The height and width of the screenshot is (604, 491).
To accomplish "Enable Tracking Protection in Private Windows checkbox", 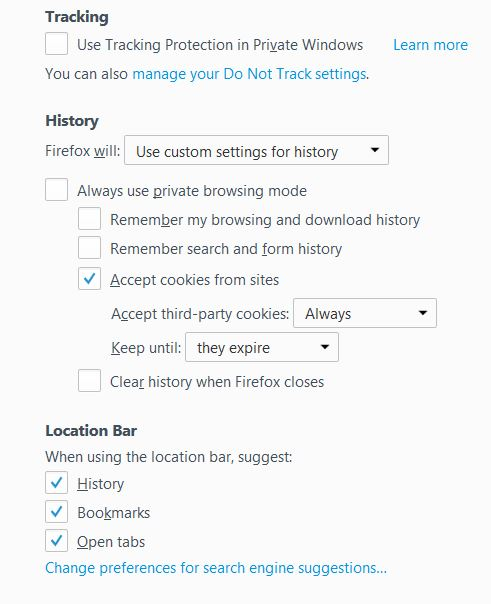I will coord(57,44).
